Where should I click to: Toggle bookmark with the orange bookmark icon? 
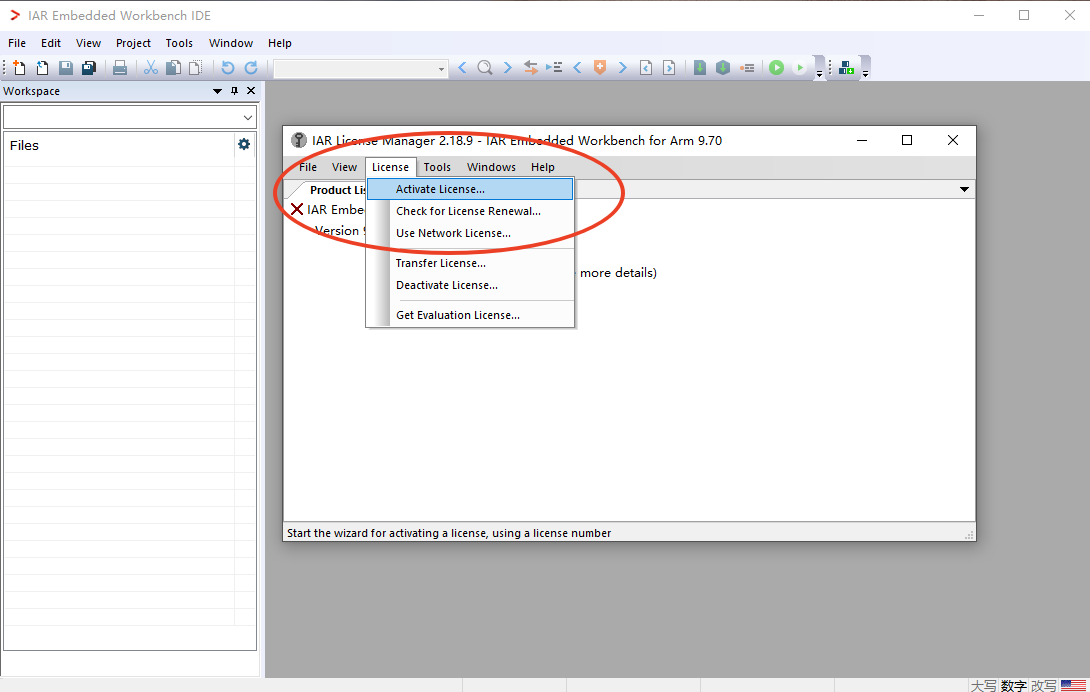[600, 68]
